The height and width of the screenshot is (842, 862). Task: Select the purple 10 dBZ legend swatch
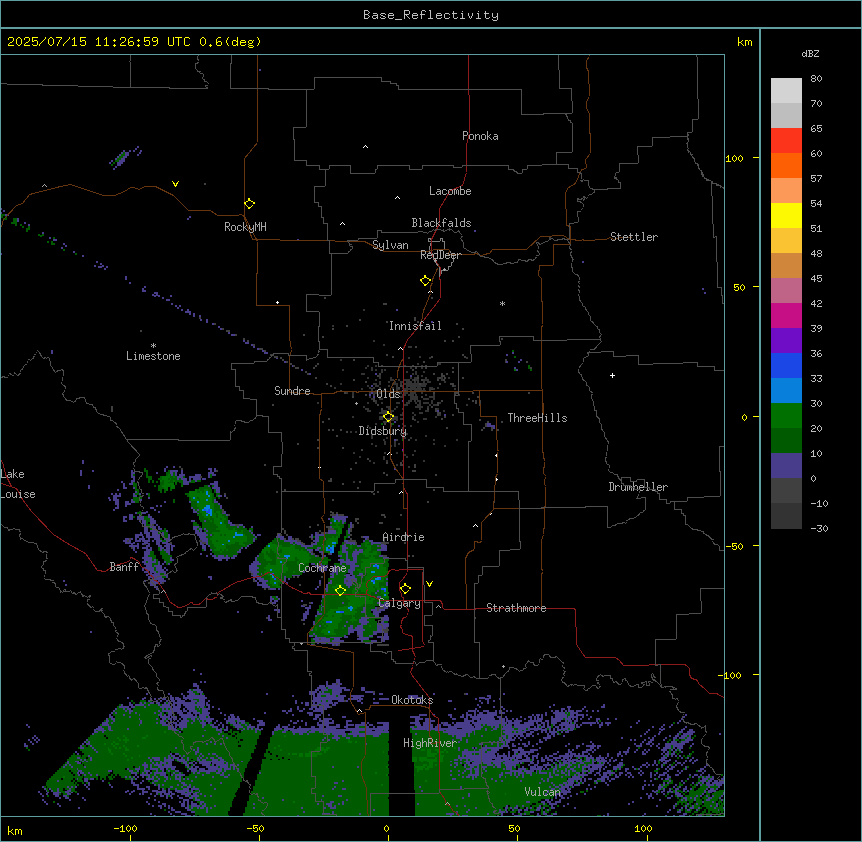coord(786,466)
